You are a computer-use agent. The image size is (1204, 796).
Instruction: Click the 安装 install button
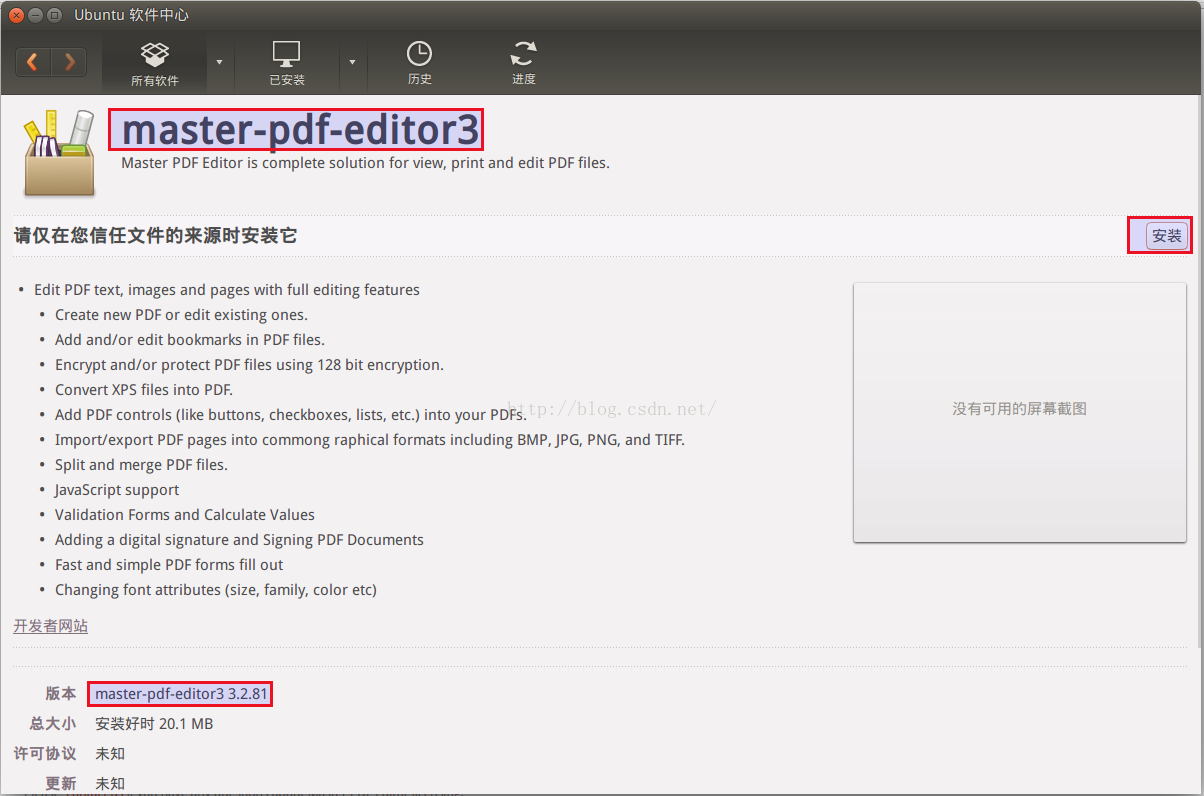[1166, 236]
